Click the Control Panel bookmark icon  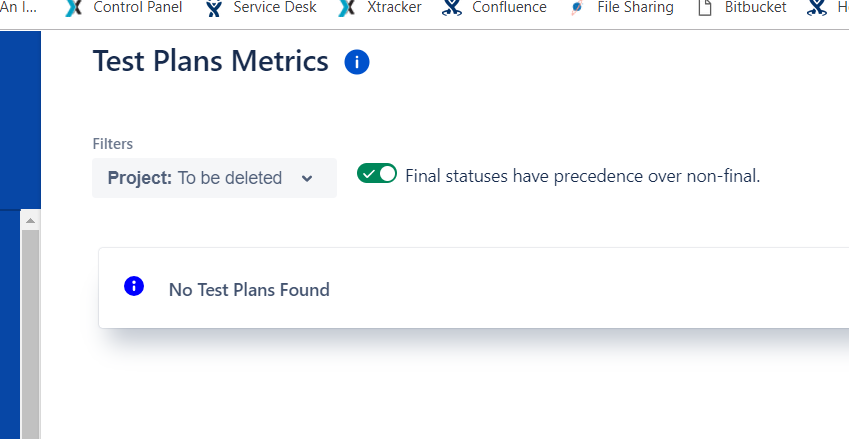[74, 8]
